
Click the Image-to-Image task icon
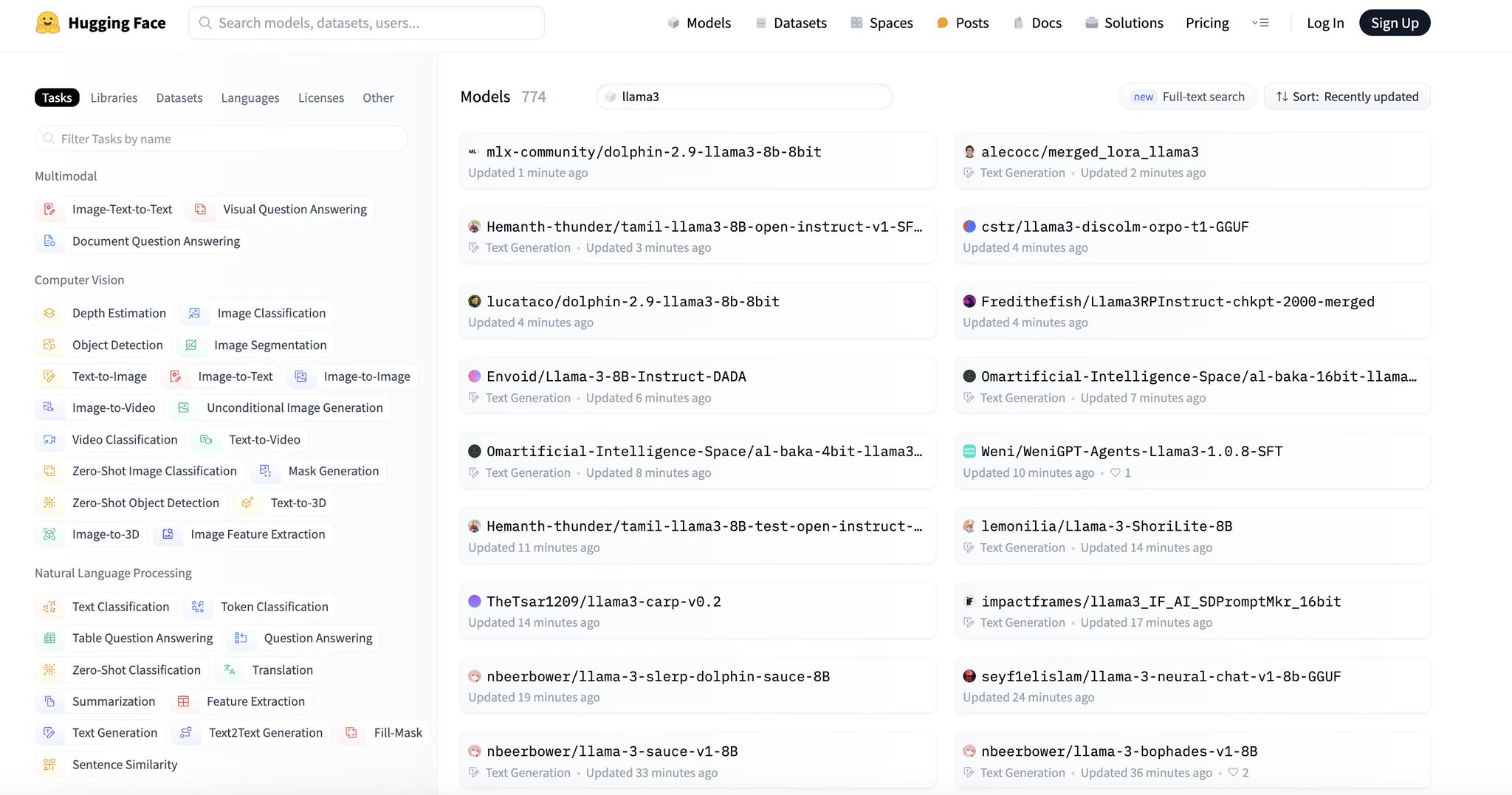(x=300, y=376)
